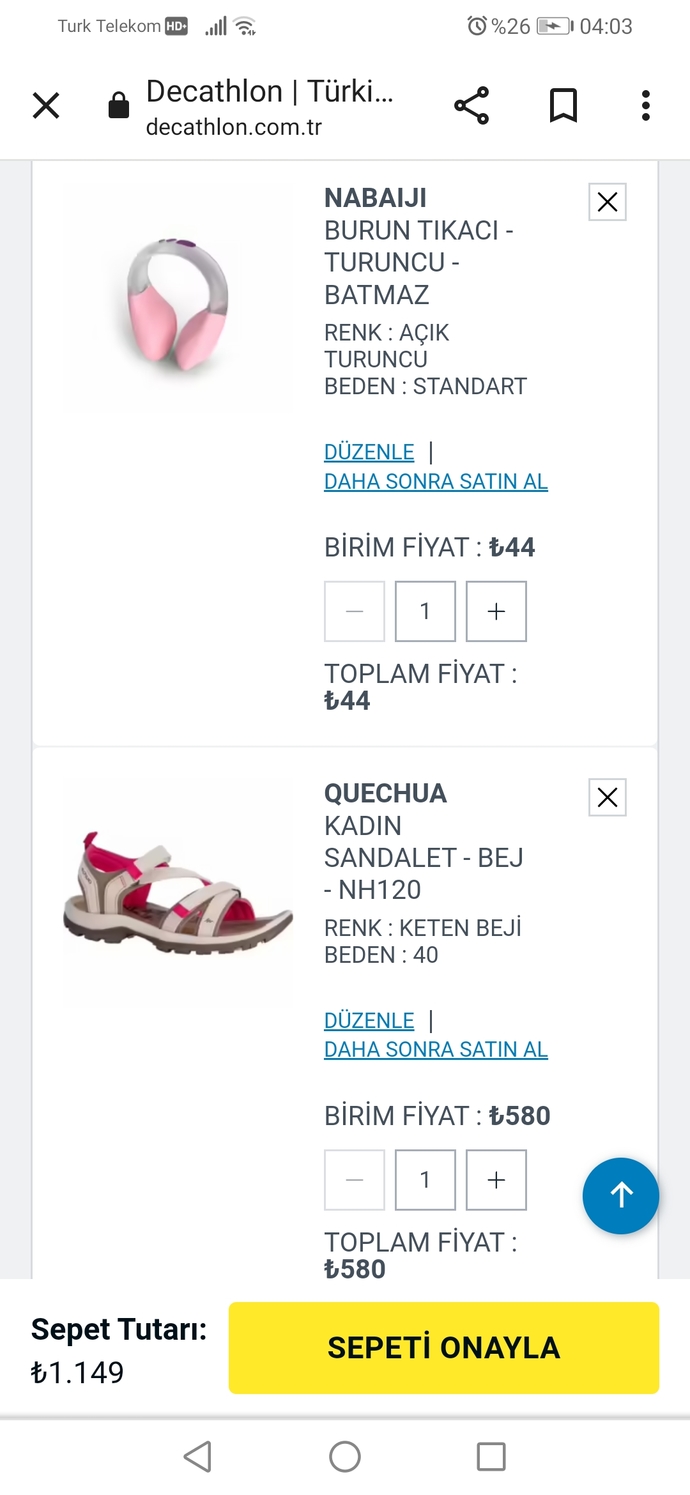View the pink nose clip product thumbnail
The image size is (690, 1495).
point(177,297)
